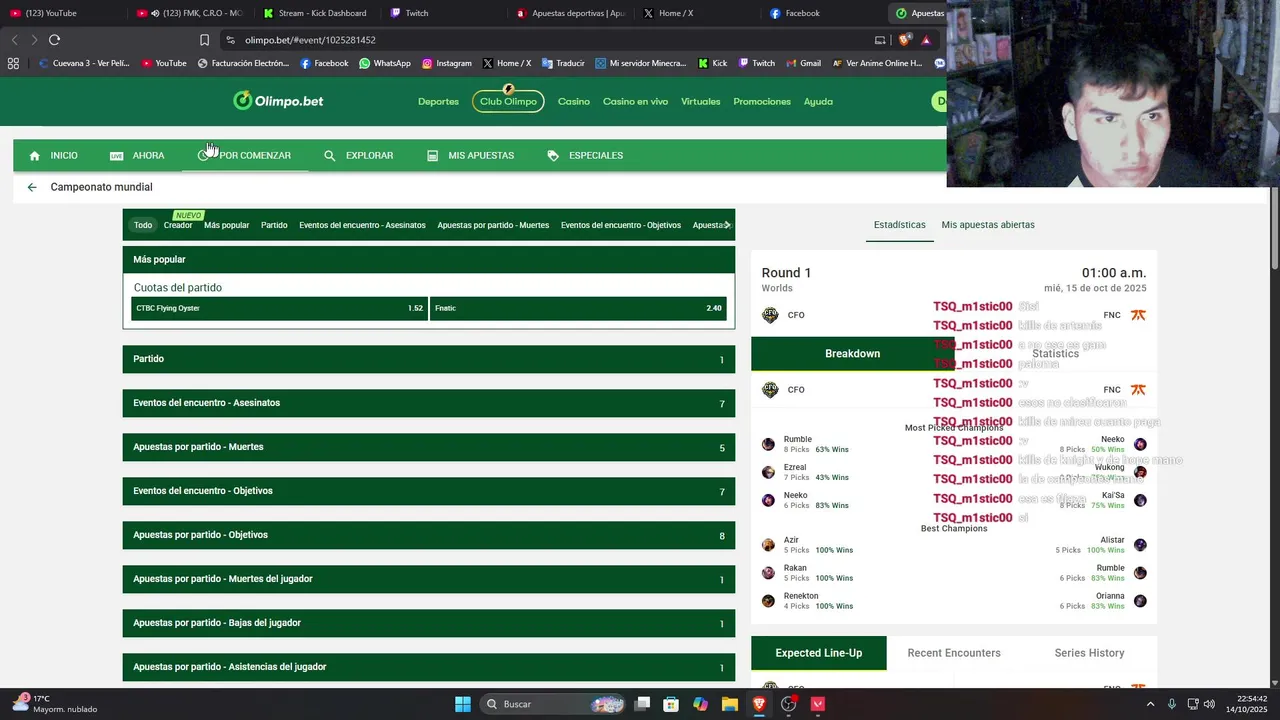Open the Ayuda menu item
1280x720 pixels.
[x=818, y=101]
